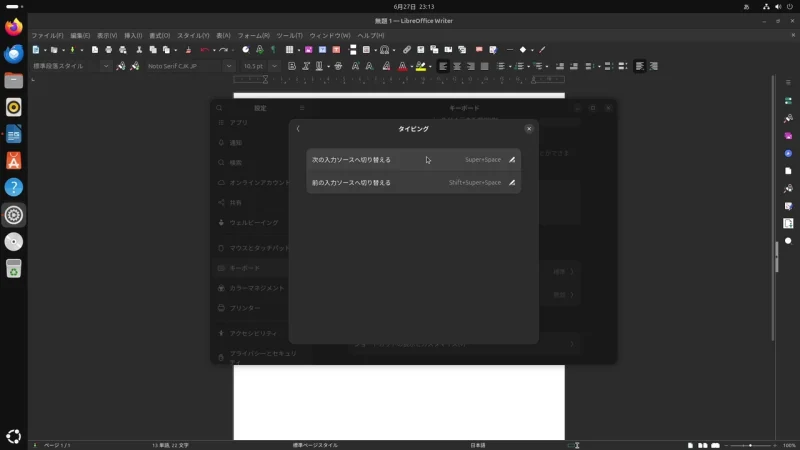Open the font name dropdown

pyautogui.click(x=229, y=66)
